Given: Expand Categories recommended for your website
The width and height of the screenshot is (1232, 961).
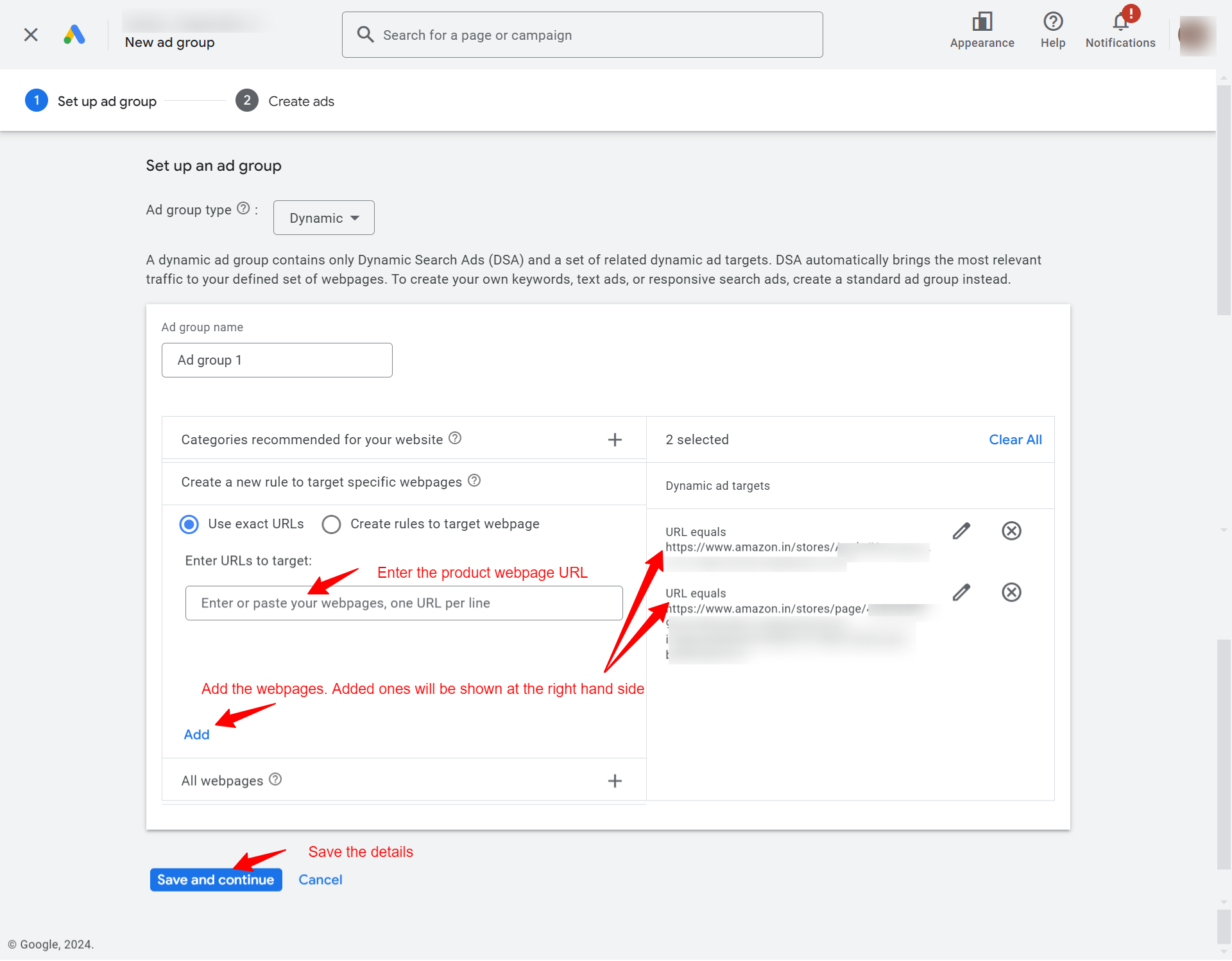Looking at the screenshot, I should click(x=615, y=440).
